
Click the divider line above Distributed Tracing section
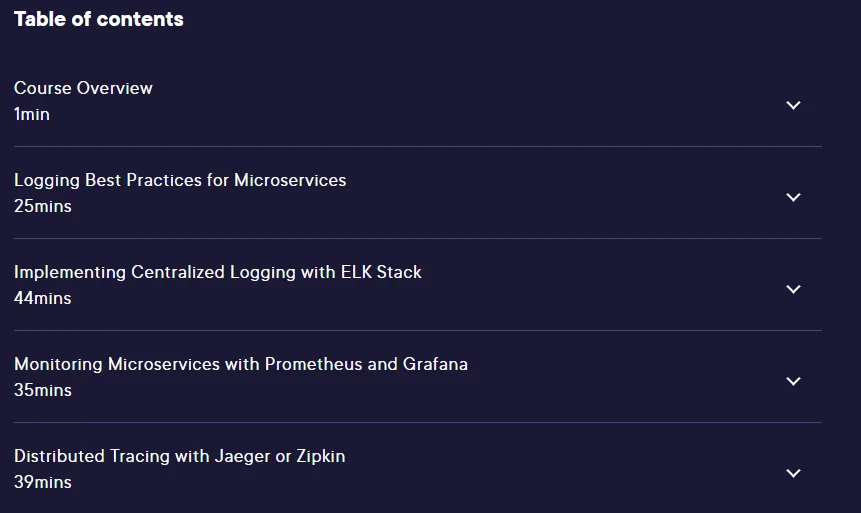(418, 422)
